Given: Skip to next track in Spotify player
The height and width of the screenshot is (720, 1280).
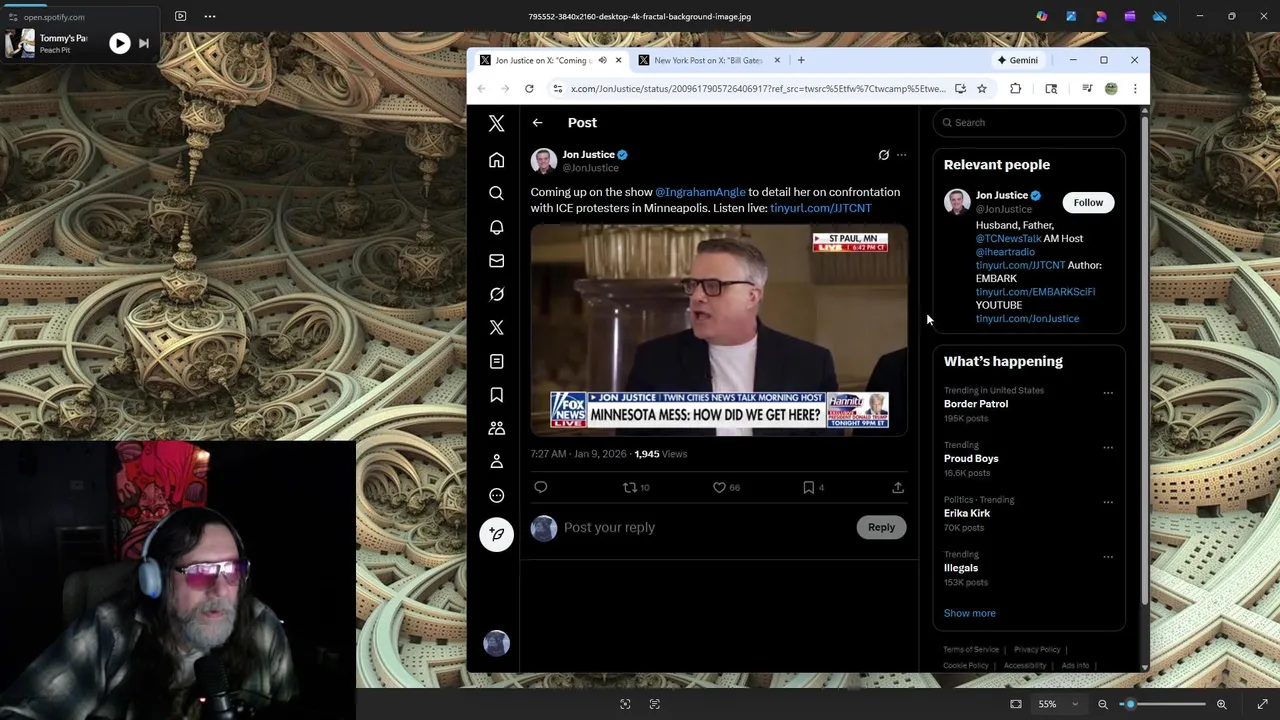Looking at the screenshot, I should [144, 43].
